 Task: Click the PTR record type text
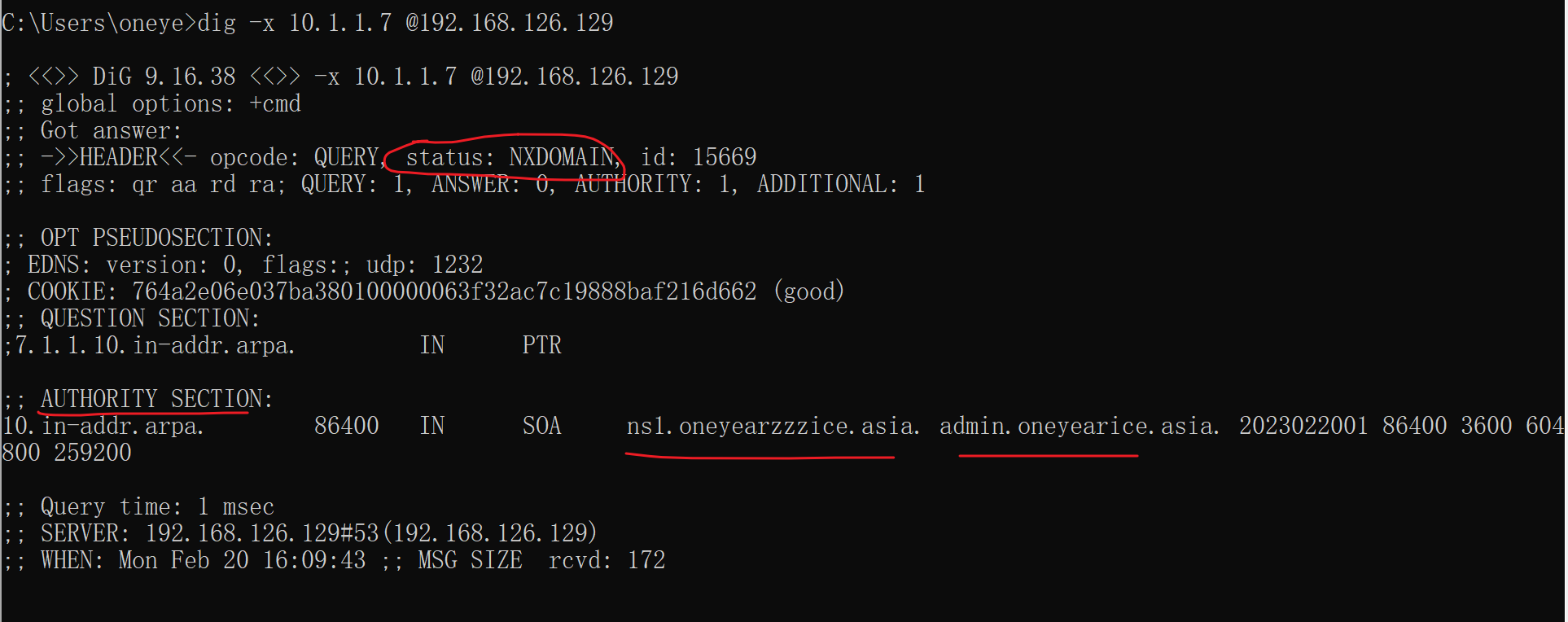[x=541, y=345]
